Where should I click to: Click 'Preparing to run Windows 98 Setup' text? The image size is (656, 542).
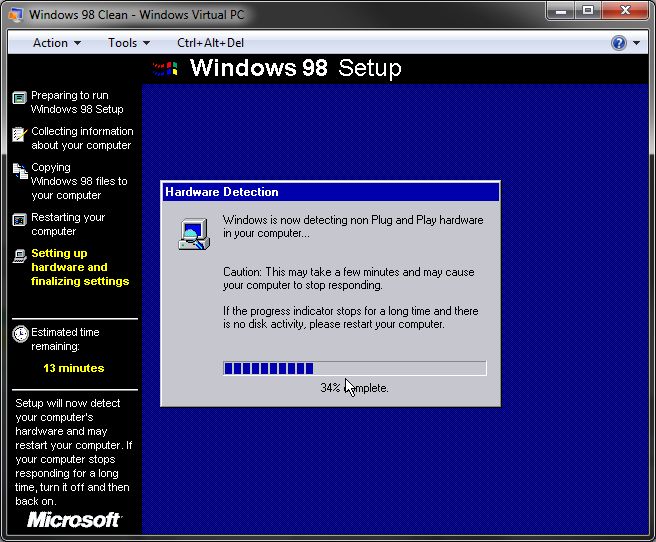(77, 102)
